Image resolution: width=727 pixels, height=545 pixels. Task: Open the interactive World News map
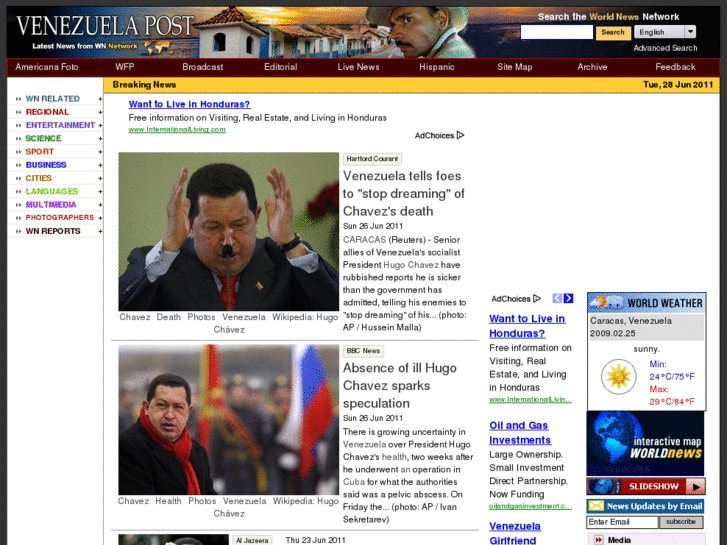645,443
